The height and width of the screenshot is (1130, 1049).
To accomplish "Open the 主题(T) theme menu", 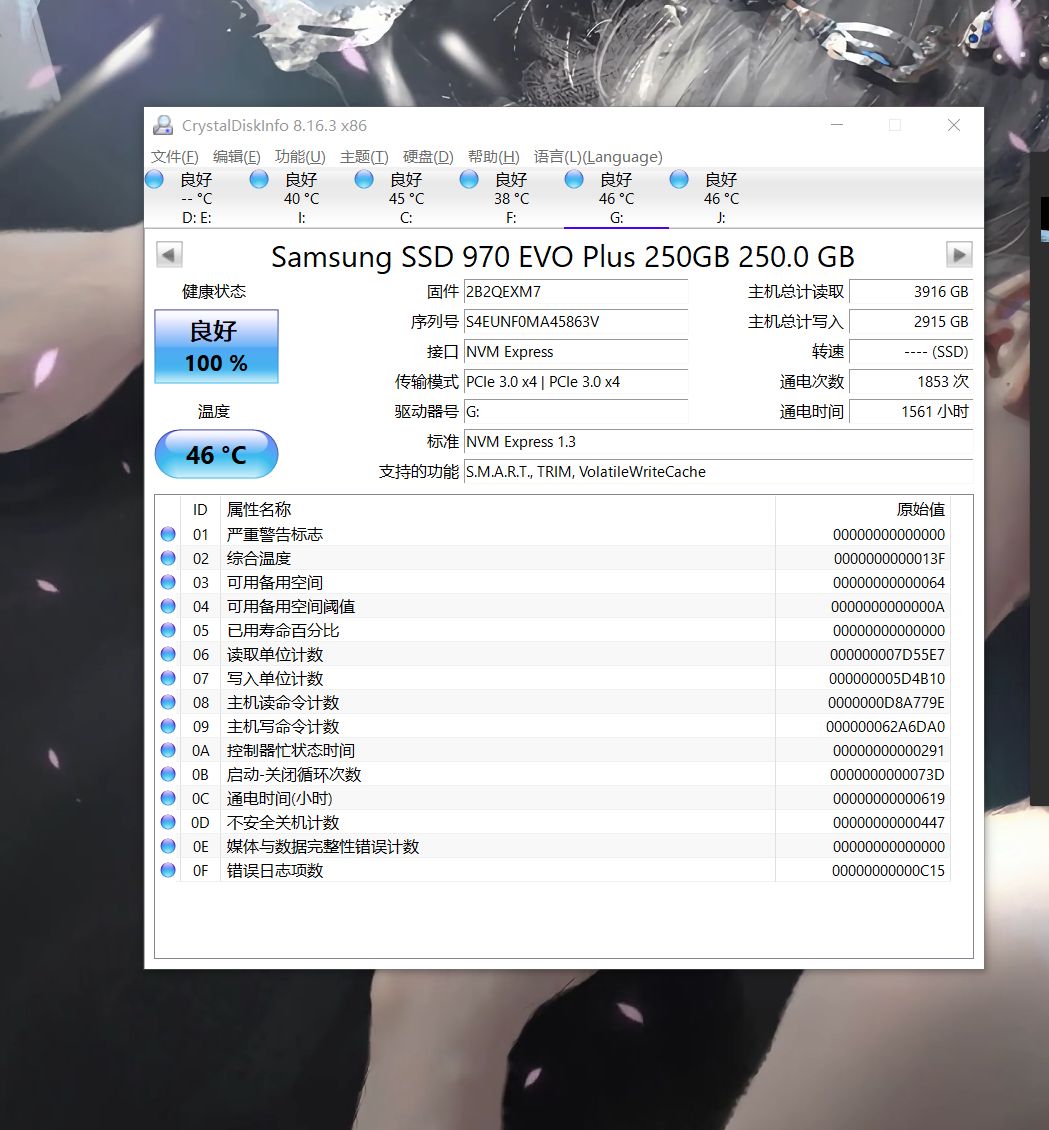I will pyautogui.click(x=367, y=157).
